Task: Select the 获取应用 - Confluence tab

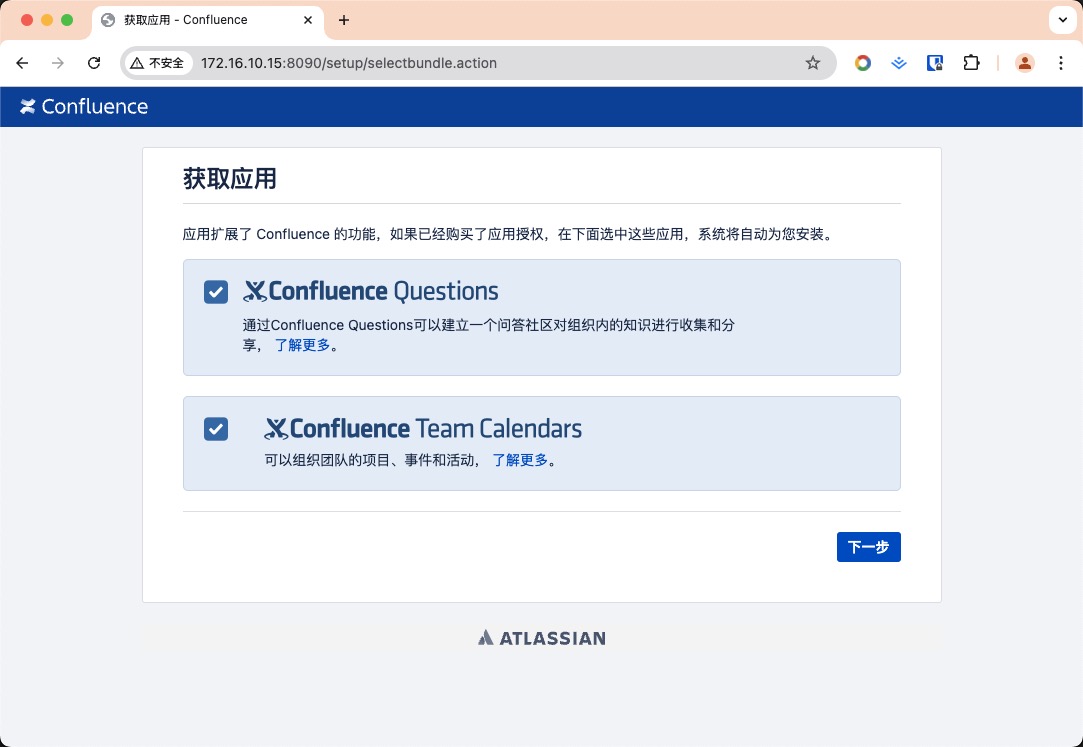Action: (200, 20)
